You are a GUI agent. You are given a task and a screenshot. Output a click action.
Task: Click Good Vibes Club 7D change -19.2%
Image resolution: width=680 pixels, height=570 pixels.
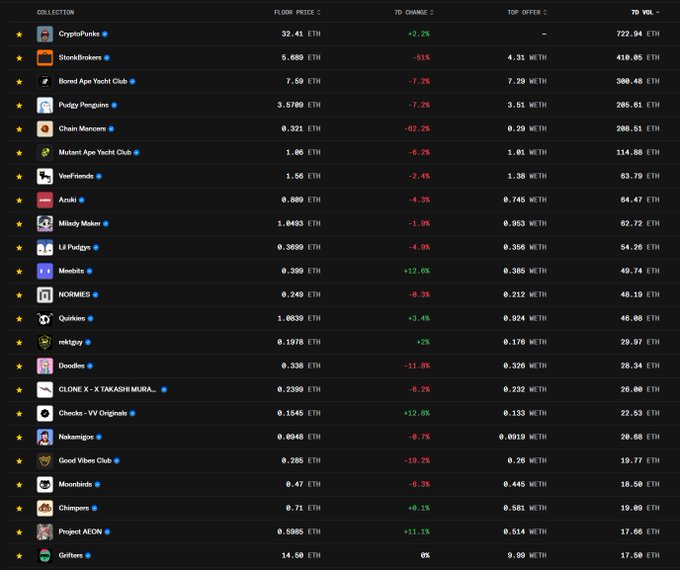tap(417, 461)
